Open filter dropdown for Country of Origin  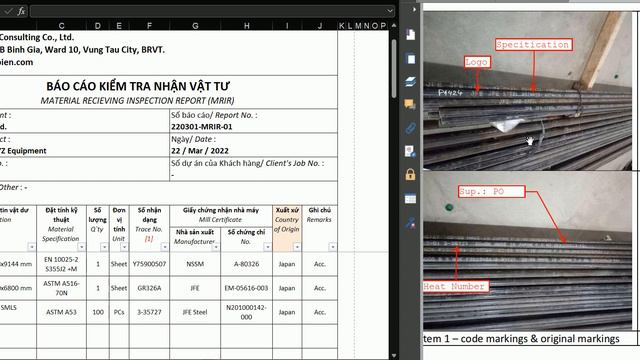tap(297, 247)
